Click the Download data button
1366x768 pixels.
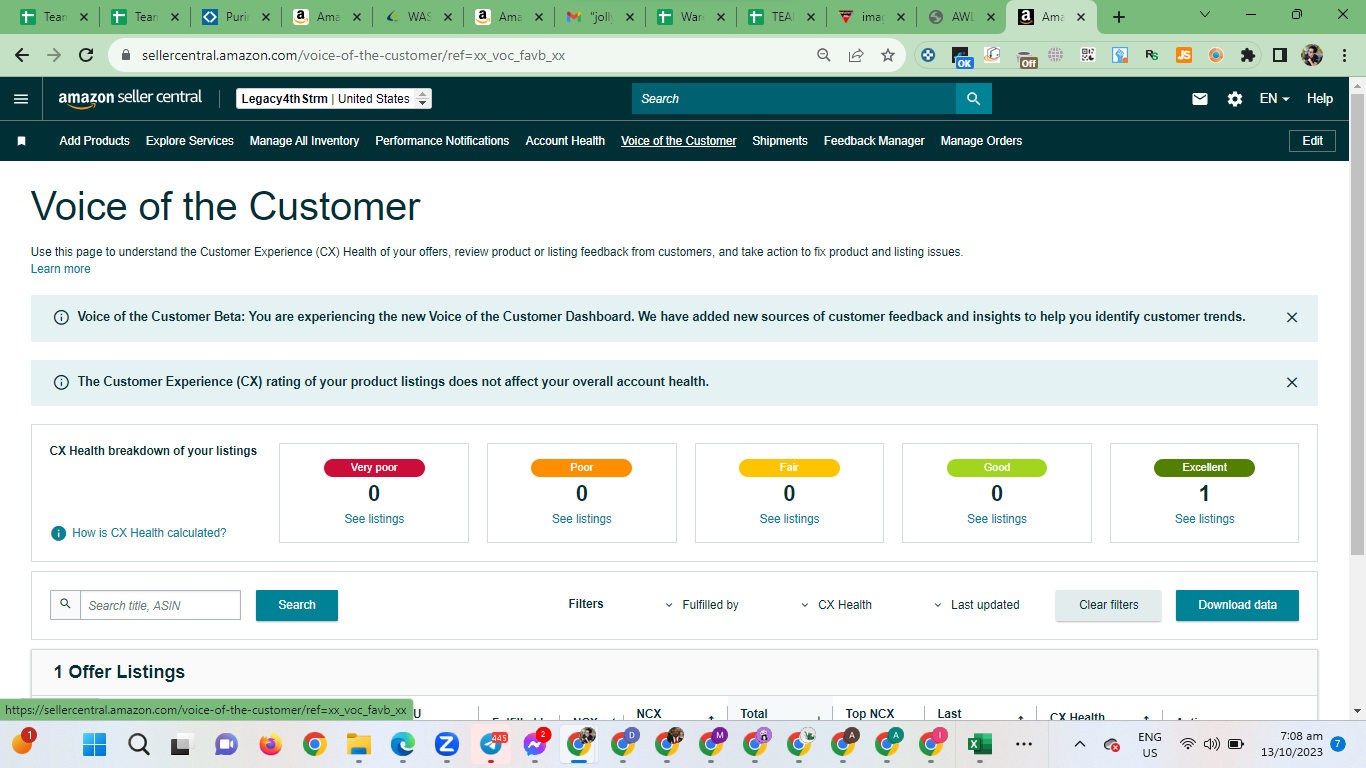[1237, 605]
